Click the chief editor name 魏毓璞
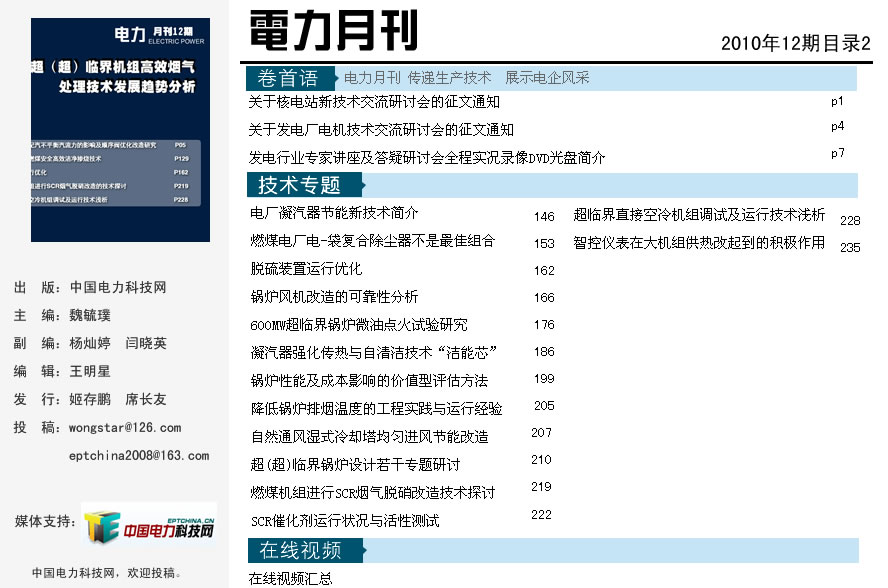This screenshot has width=888, height=588. [x=90, y=316]
